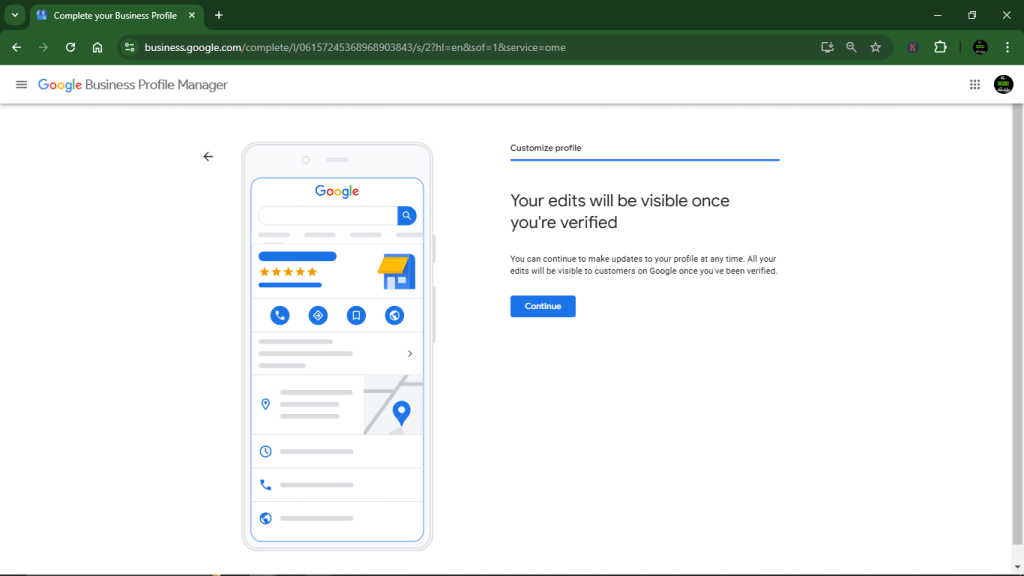Screen dimensions: 1024x576
Task: Click the K extension icon in the toolbar
Action: click(x=912, y=46)
